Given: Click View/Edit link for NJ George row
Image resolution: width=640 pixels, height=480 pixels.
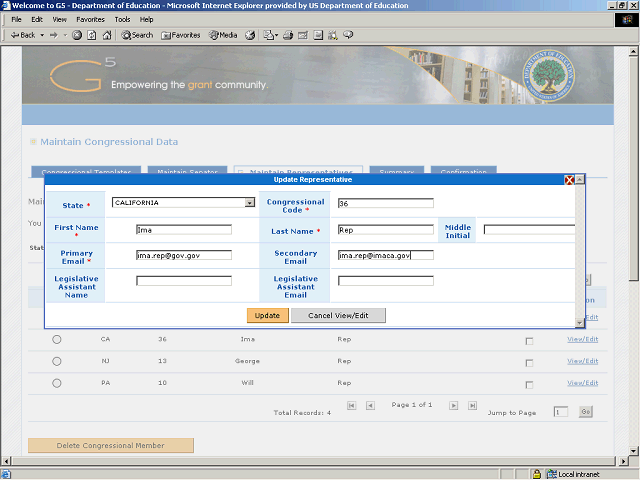Looking at the screenshot, I should [582, 361].
